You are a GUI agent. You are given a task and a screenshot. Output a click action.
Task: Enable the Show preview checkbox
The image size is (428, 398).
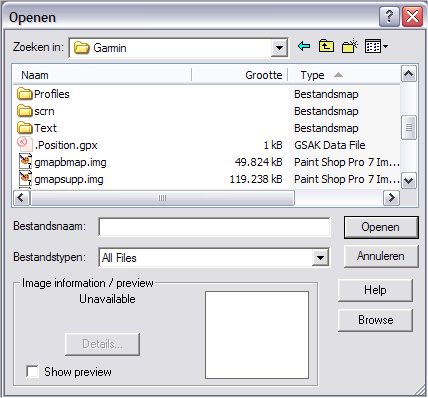coord(32,371)
